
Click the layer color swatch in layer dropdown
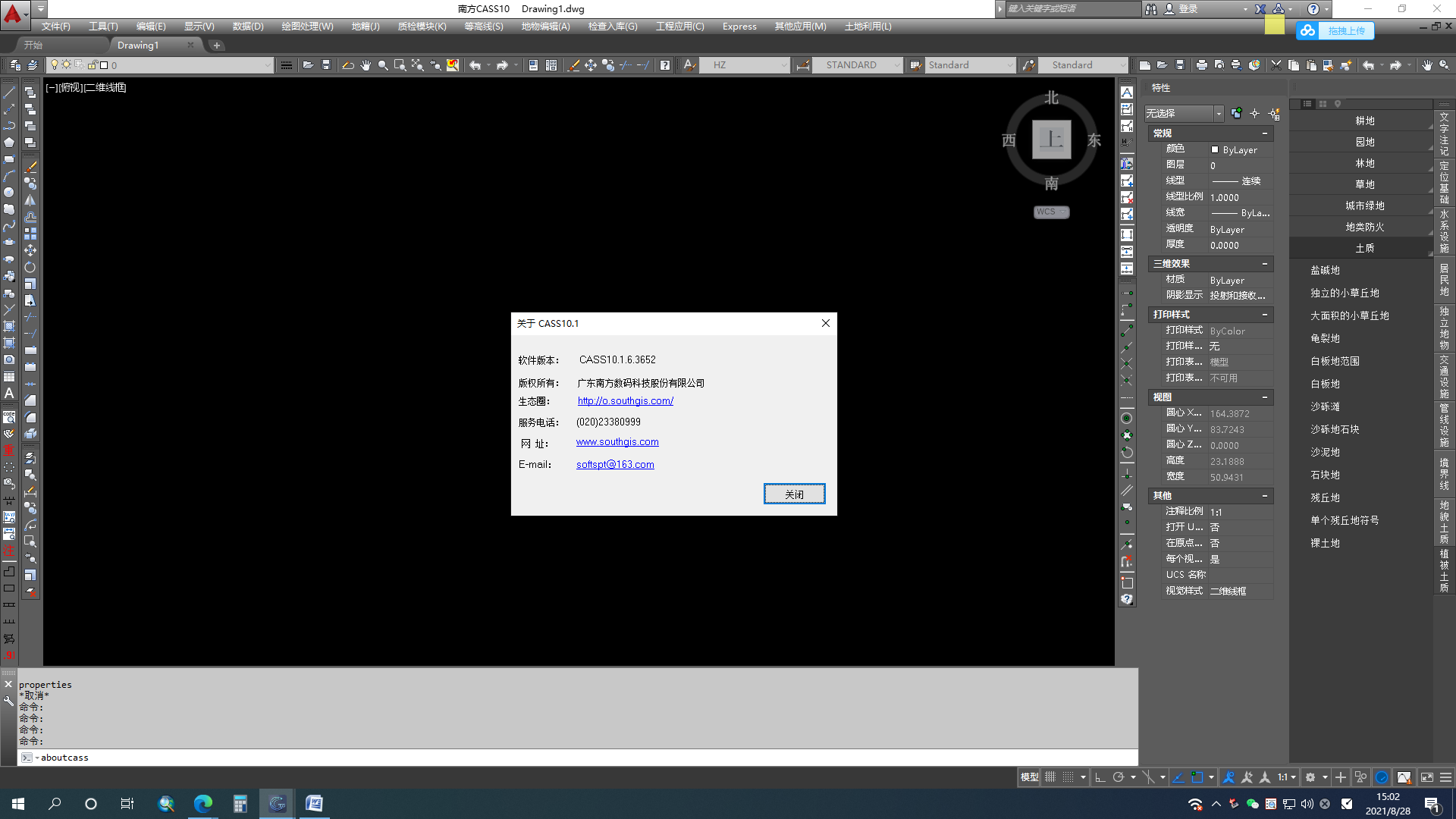[x=104, y=65]
